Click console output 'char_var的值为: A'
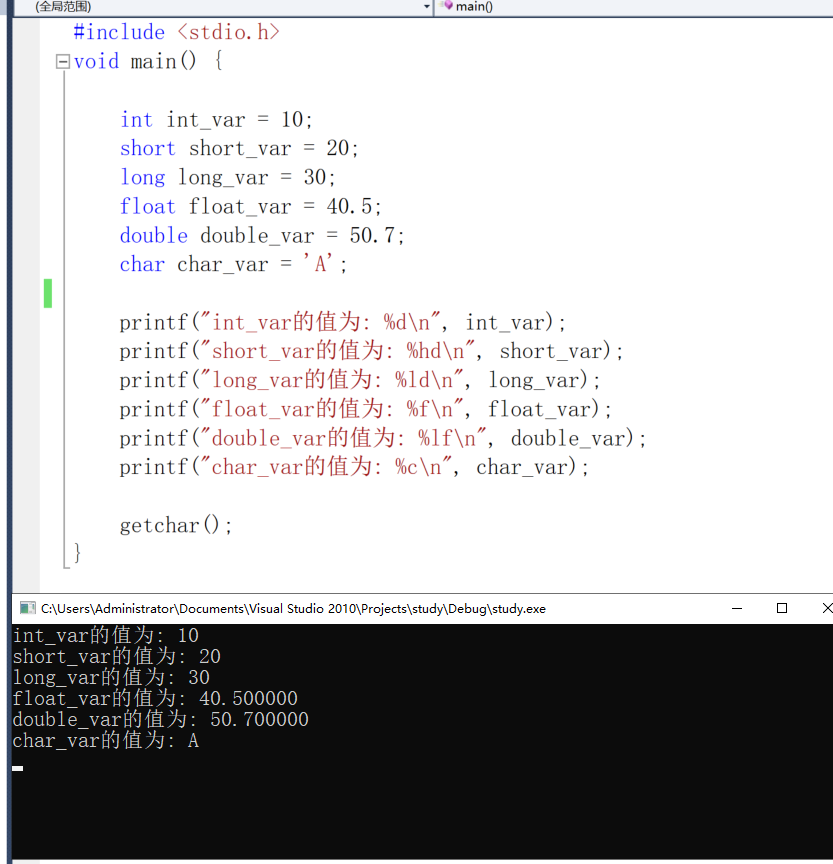Viewport: 833px width, 864px height. tap(105, 740)
